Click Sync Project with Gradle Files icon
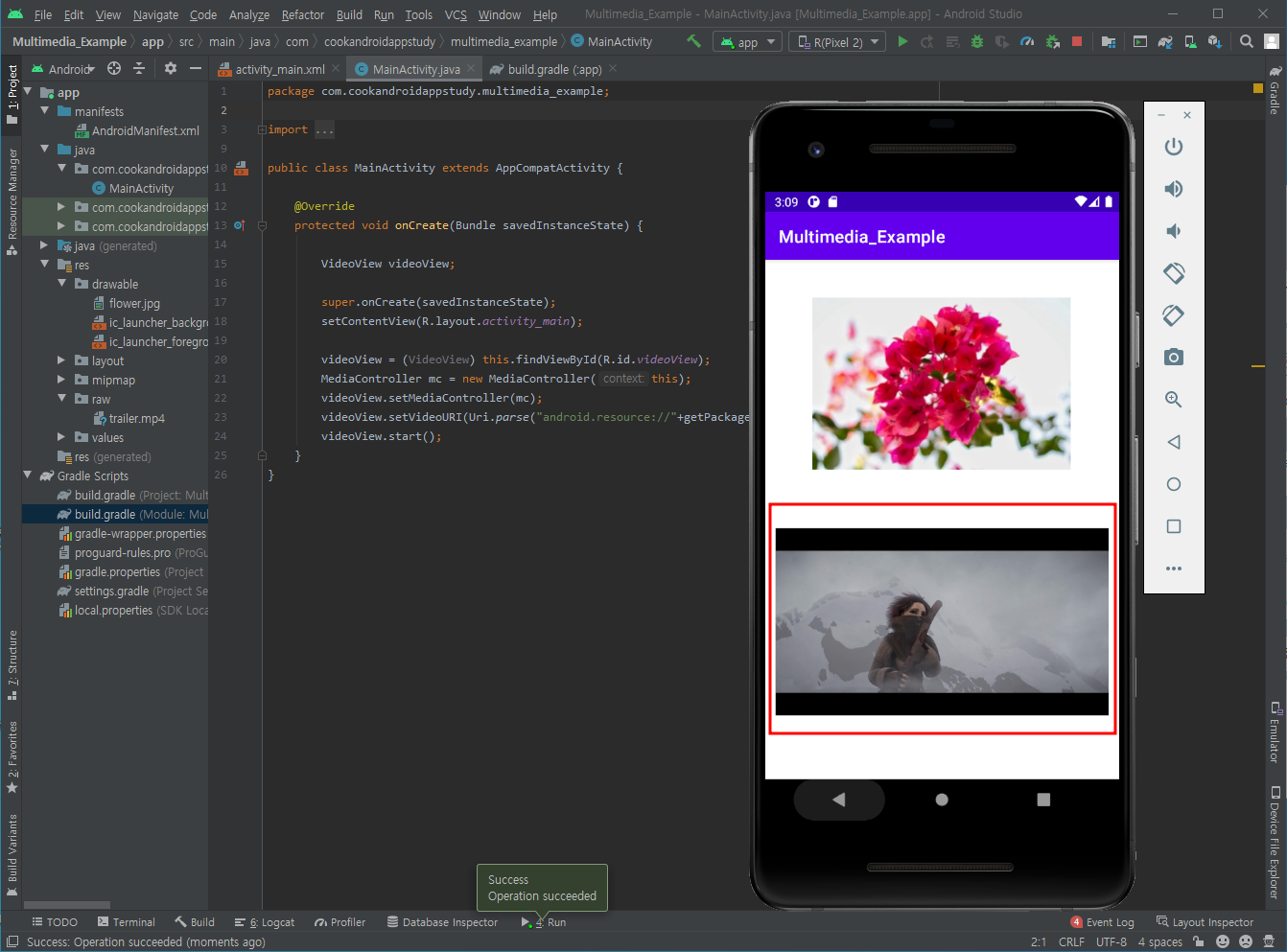Image resolution: width=1287 pixels, height=952 pixels. coord(1165,41)
